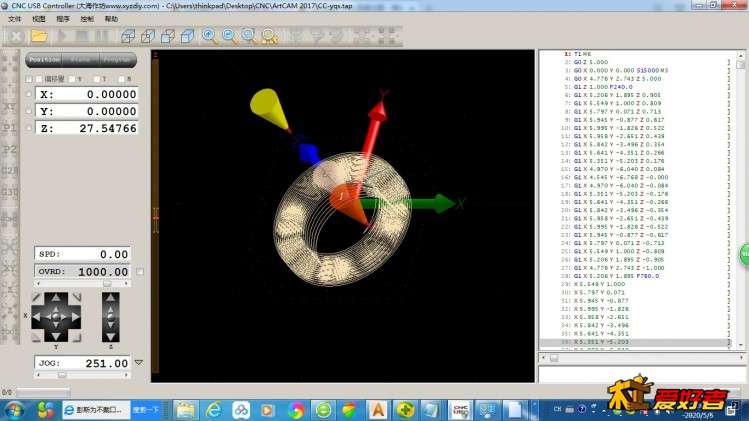749x421 pixels.
Task: Click the third magnifier zoom icon
Action: (x=249, y=36)
